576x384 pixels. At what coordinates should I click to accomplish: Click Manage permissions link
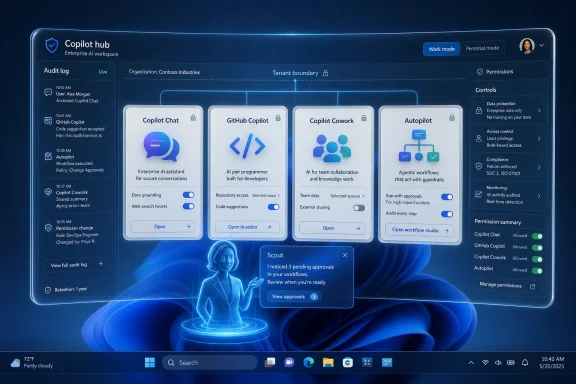pos(507,286)
